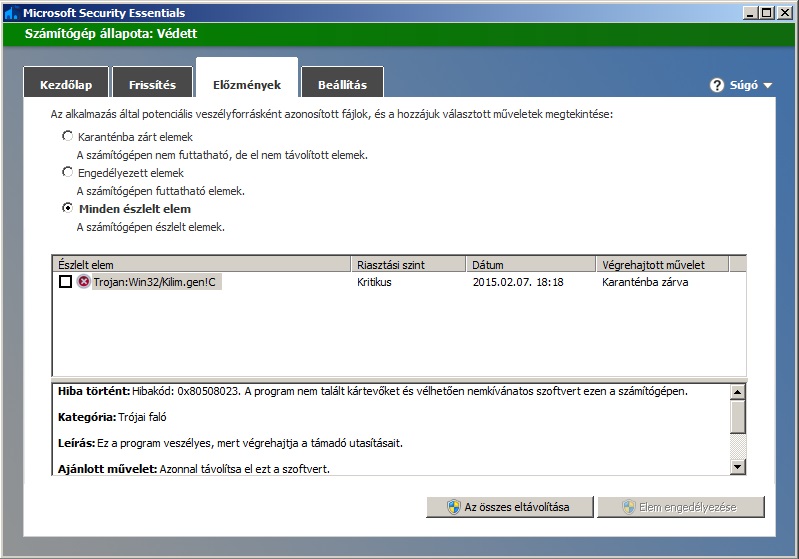Sort by the Riasztási szint column header
799x559 pixels.
point(408,265)
